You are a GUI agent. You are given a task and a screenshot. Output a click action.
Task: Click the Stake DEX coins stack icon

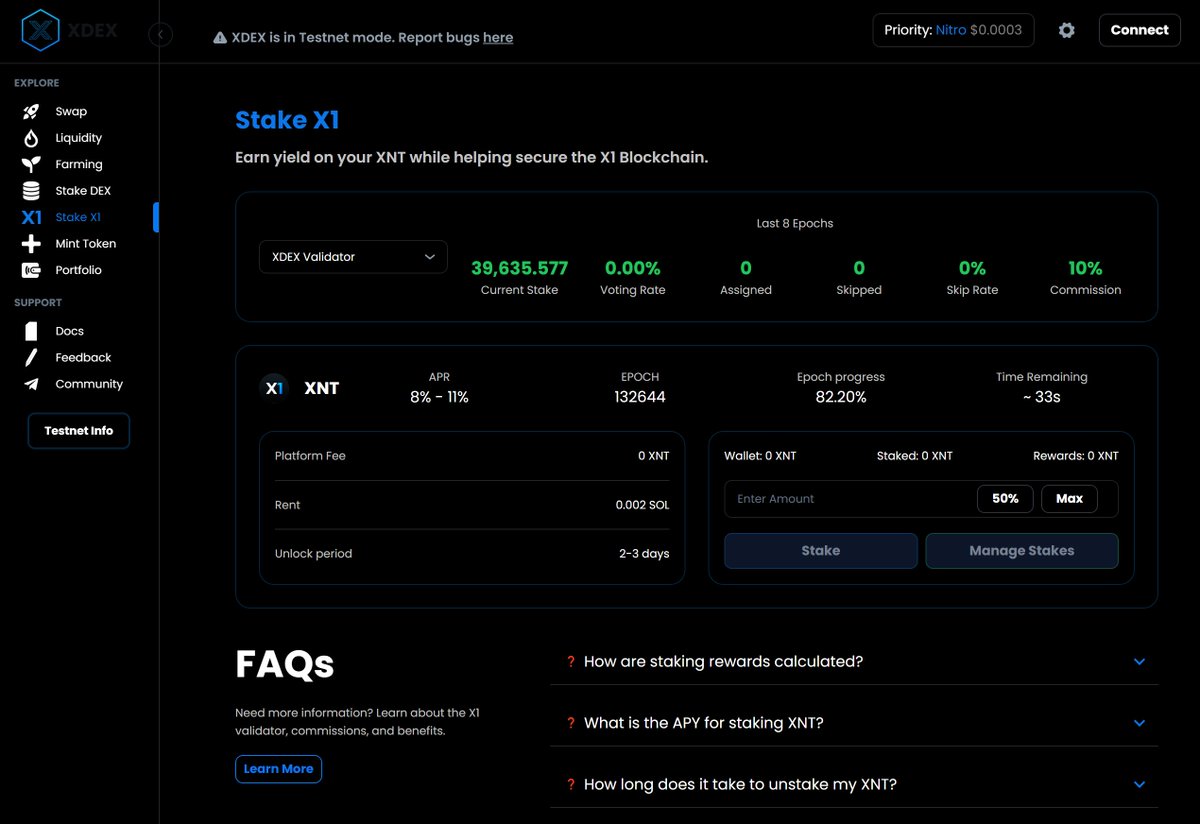(x=32, y=191)
